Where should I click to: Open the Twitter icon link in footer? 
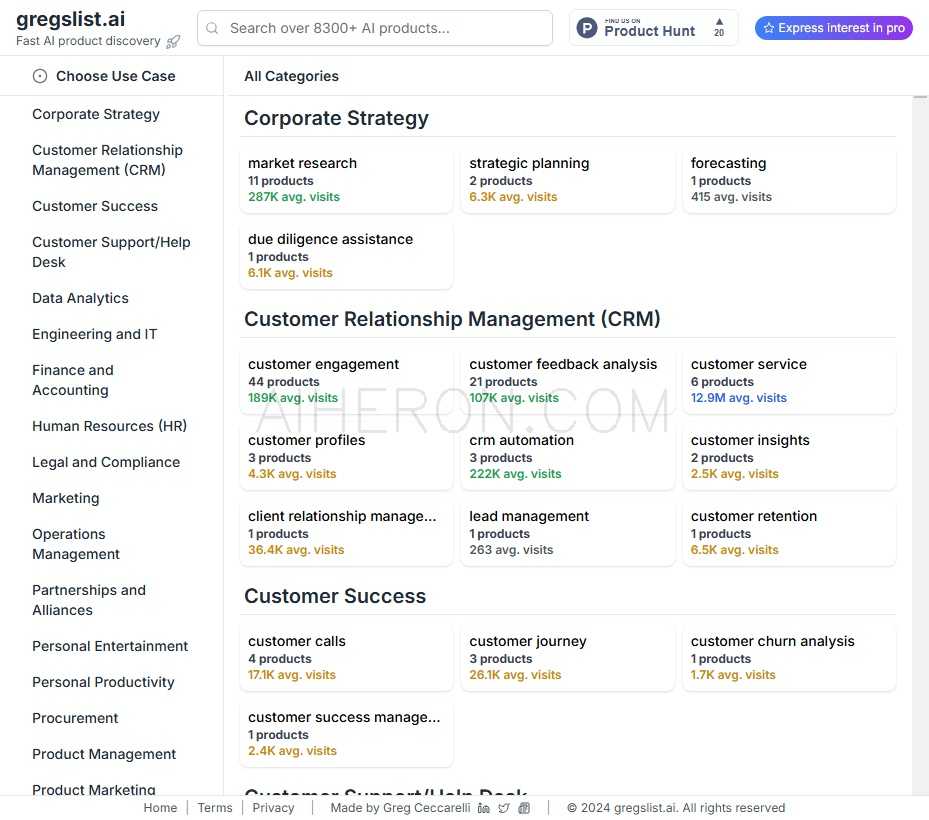pyautogui.click(x=504, y=808)
